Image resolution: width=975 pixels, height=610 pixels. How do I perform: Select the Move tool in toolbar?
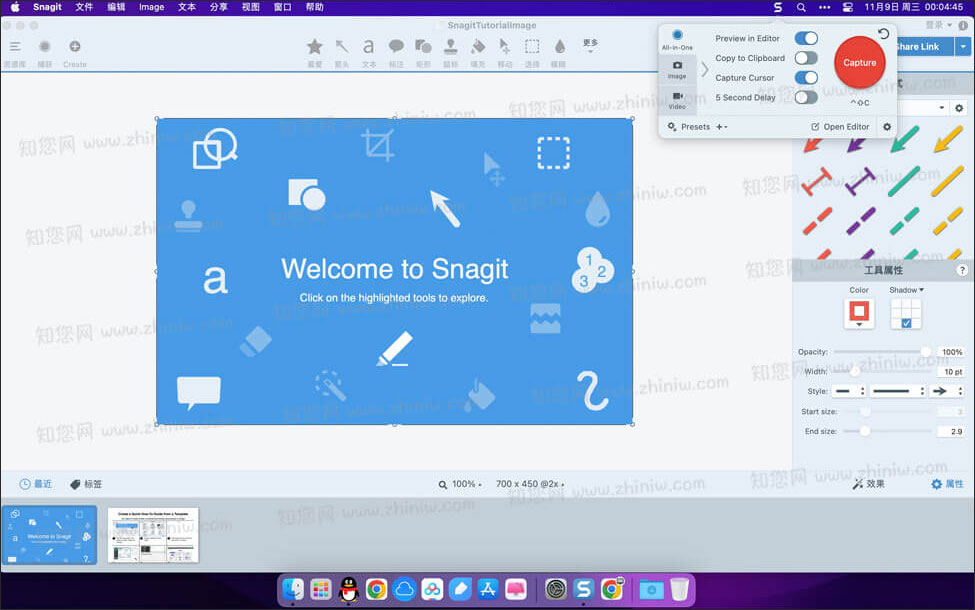pos(504,47)
